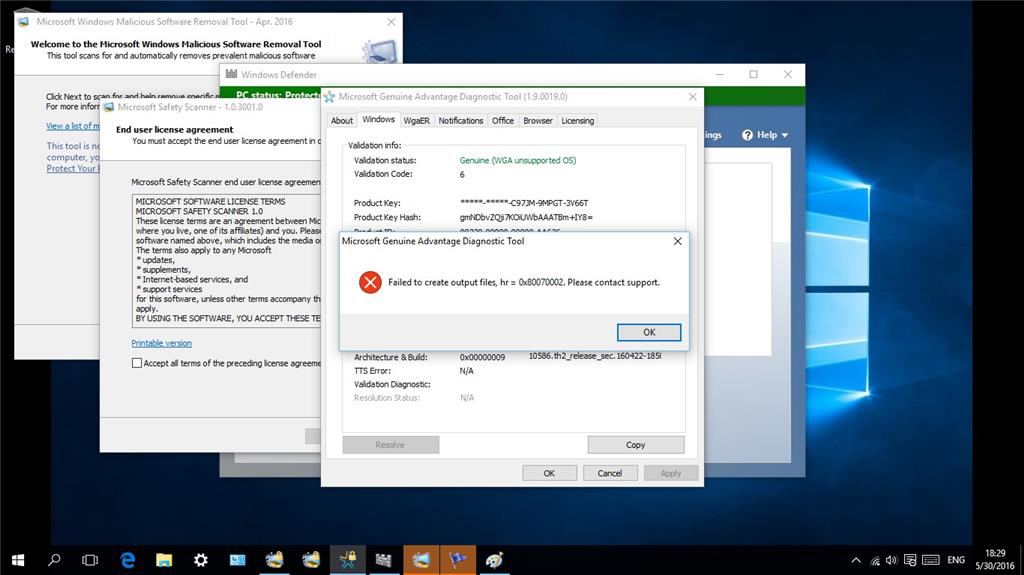Screen dimensions: 1024x575
Task: Click the Windows Defender Help question mark icon
Action: (x=747, y=135)
